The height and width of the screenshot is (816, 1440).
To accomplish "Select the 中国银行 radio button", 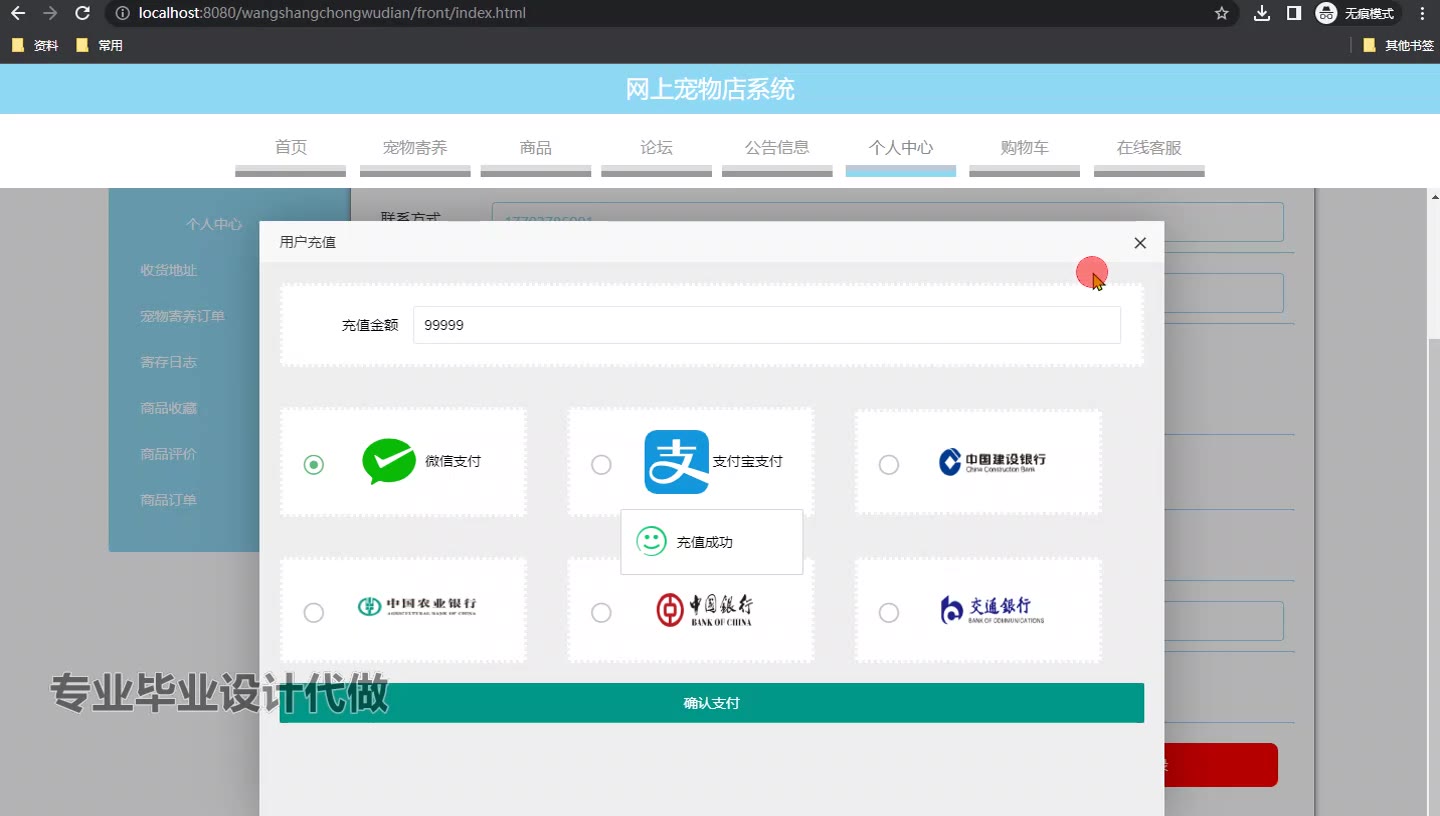I will (x=601, y=612).
